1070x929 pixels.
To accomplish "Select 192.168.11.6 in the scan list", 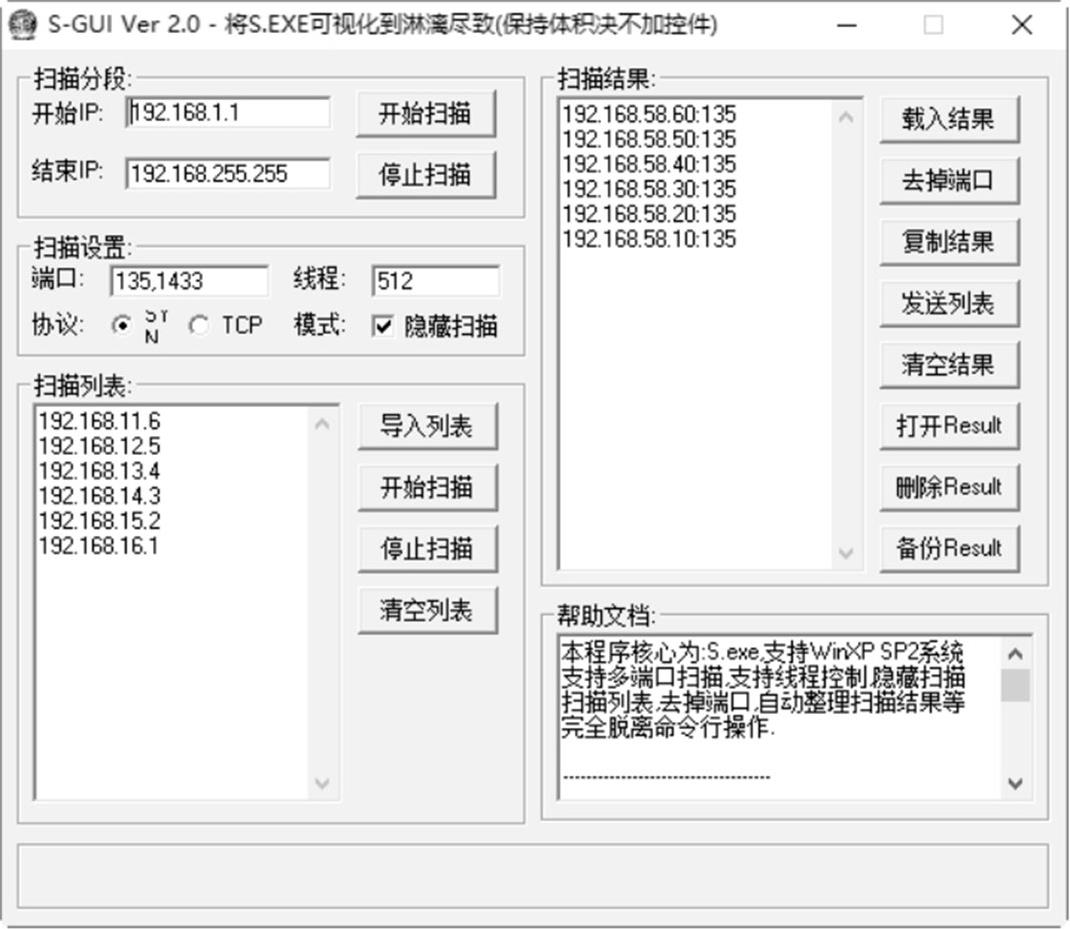I will click(100, 421).
